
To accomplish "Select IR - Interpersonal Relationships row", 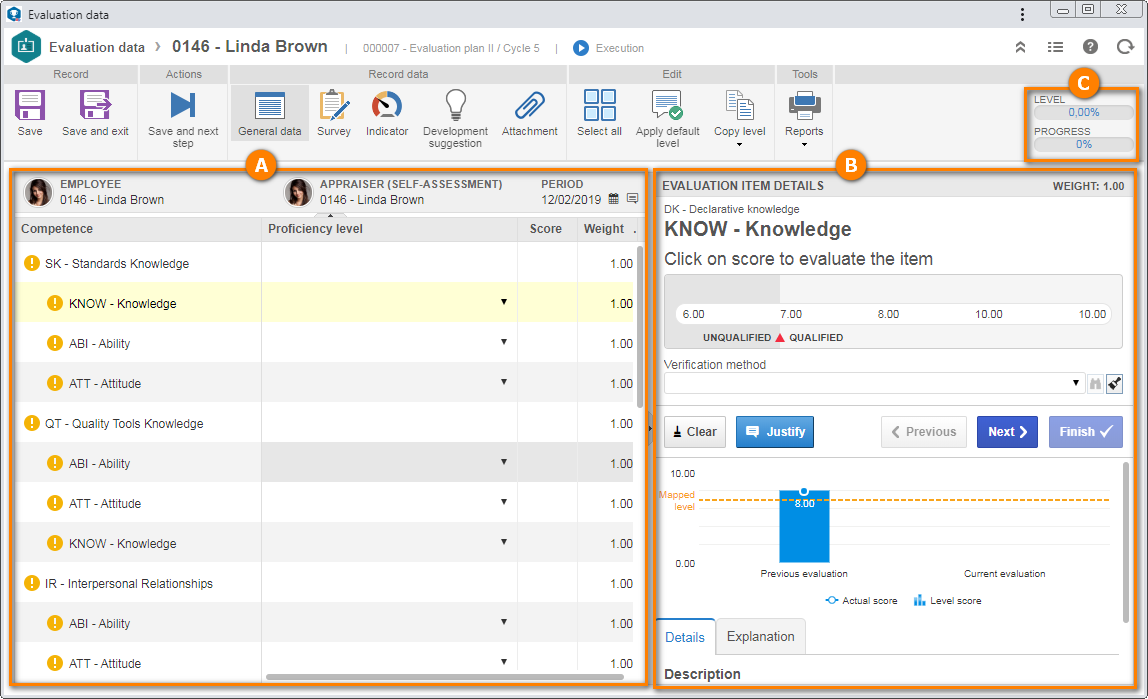I will pos(325,583).
